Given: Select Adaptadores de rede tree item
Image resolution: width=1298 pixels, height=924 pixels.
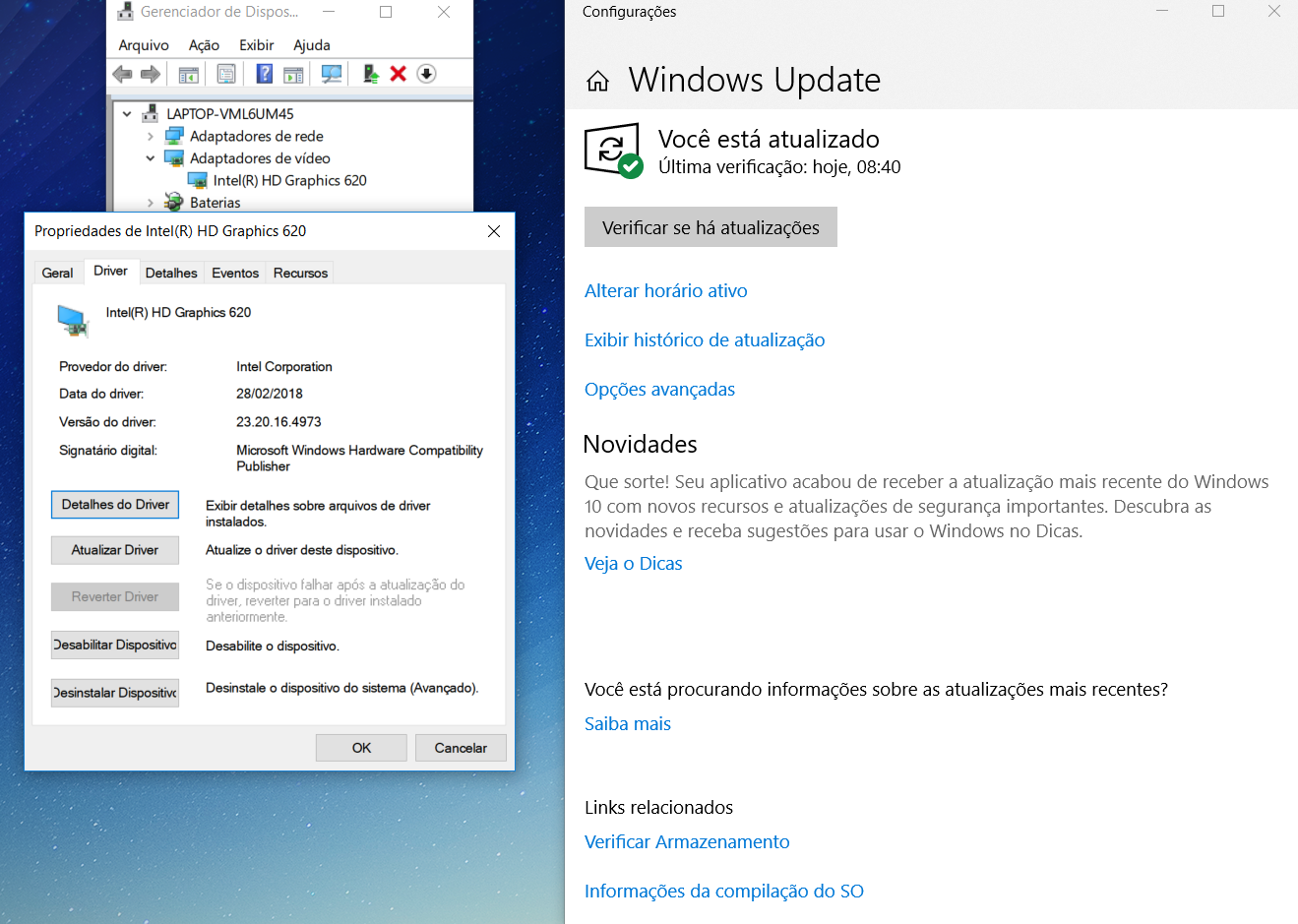Looking at the screenshot, I should (x=256, y=136).
